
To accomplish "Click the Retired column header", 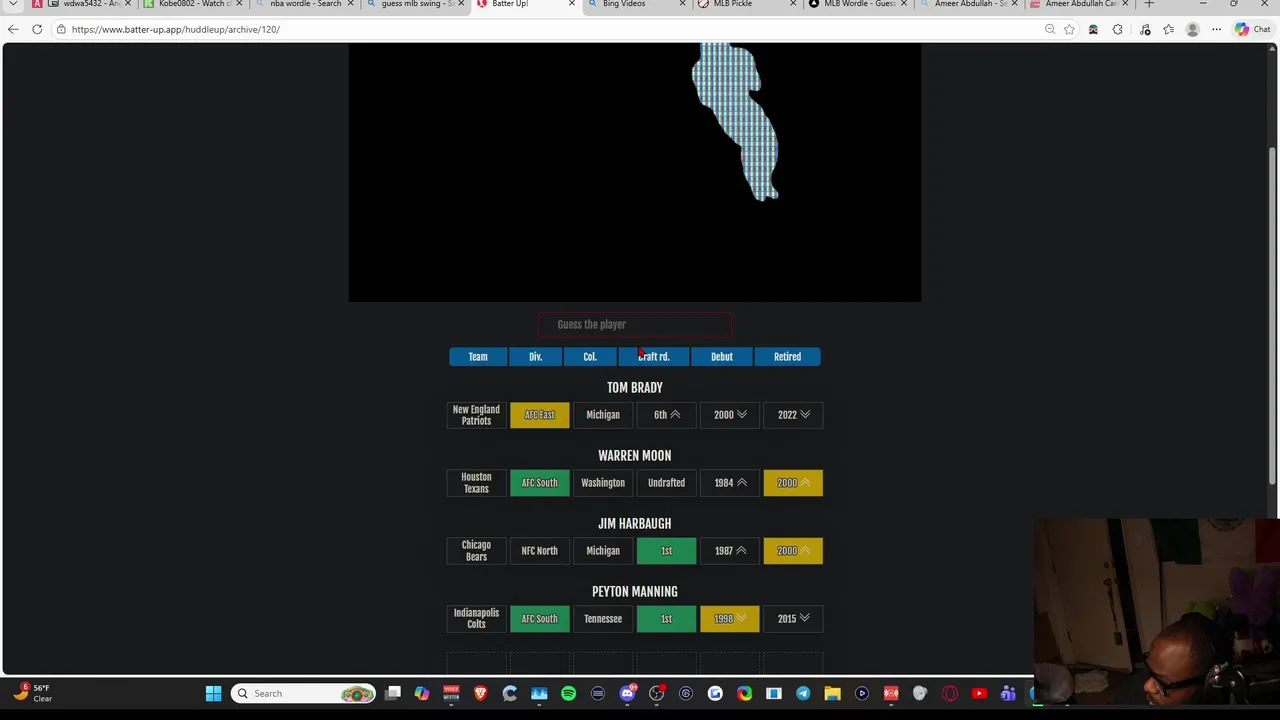I will (787, 357).
